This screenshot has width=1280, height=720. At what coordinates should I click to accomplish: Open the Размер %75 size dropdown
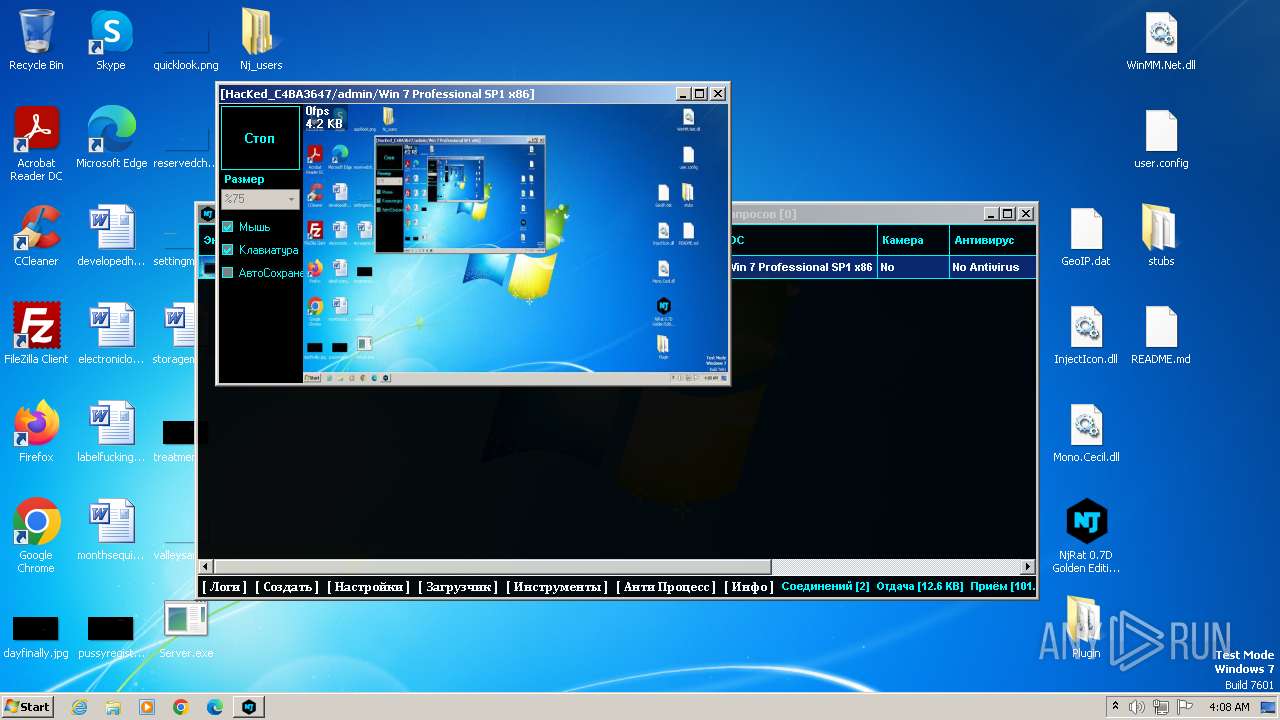click(260, 199)
